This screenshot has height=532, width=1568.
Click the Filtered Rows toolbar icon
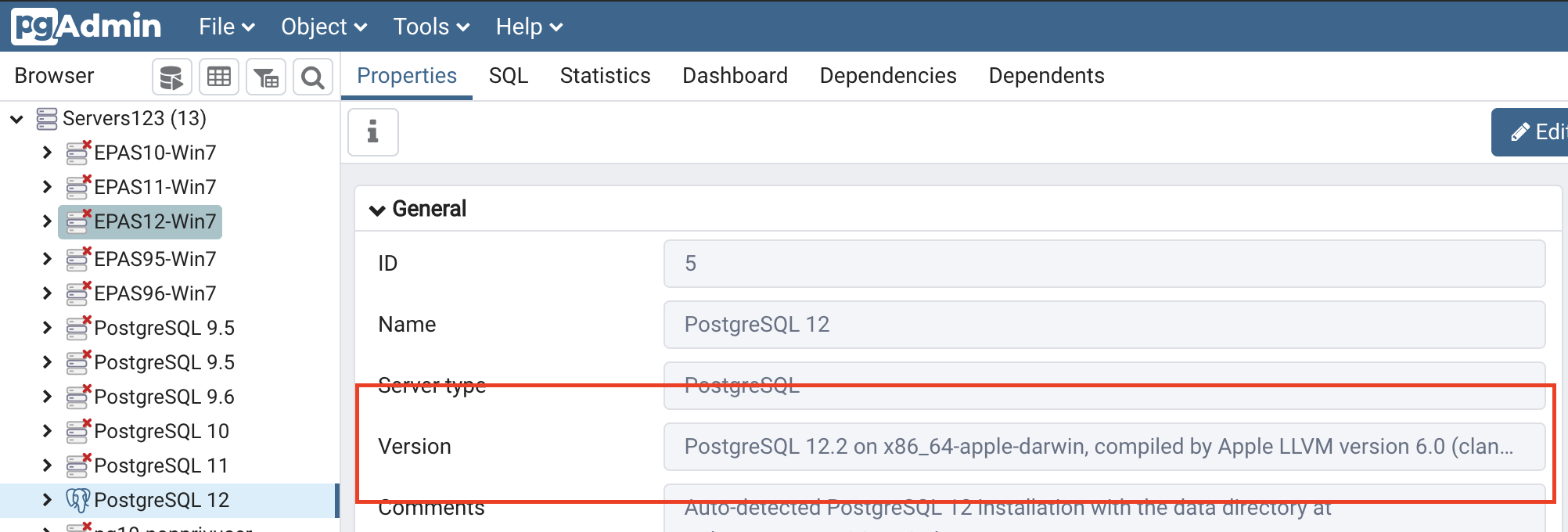266,77
